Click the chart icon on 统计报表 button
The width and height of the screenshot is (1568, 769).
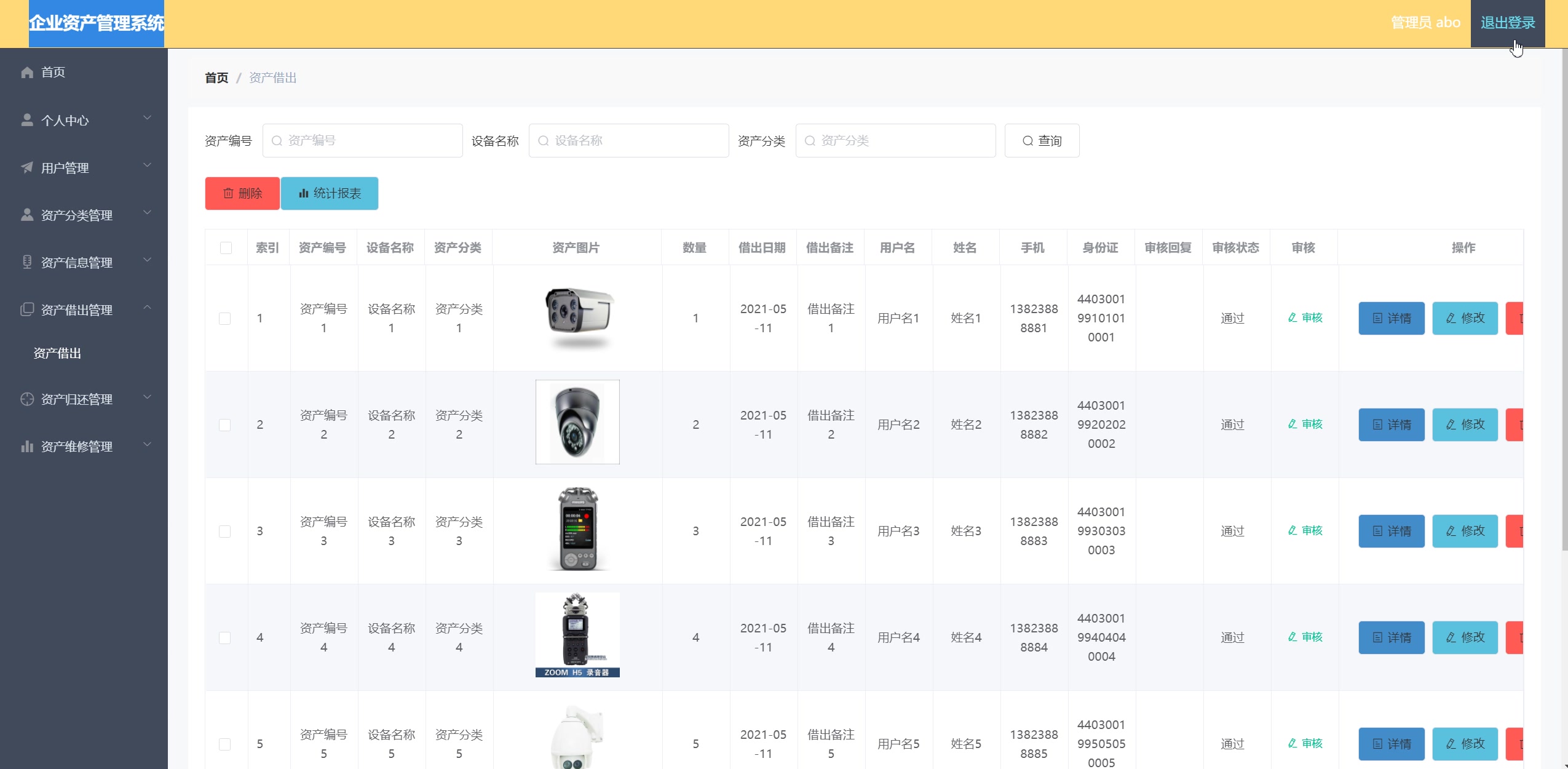303,193
